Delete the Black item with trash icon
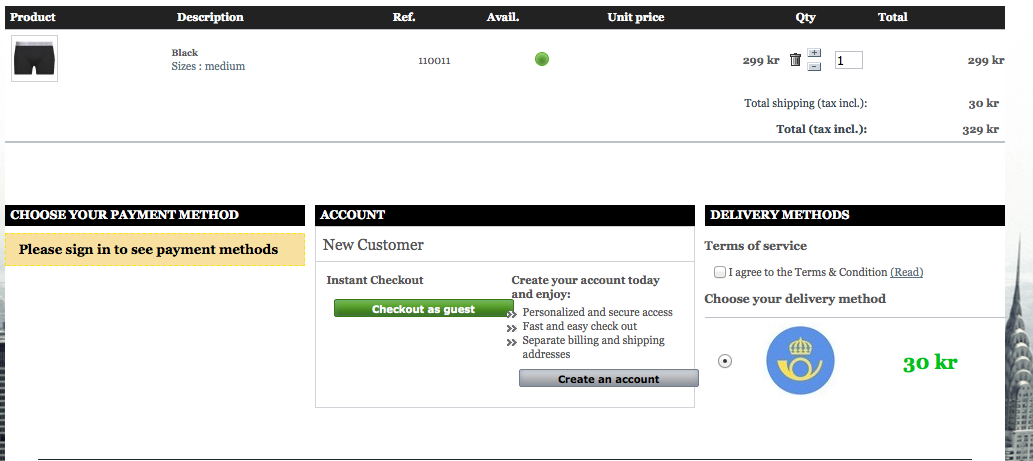The image size is (1033, 461). 795,60
